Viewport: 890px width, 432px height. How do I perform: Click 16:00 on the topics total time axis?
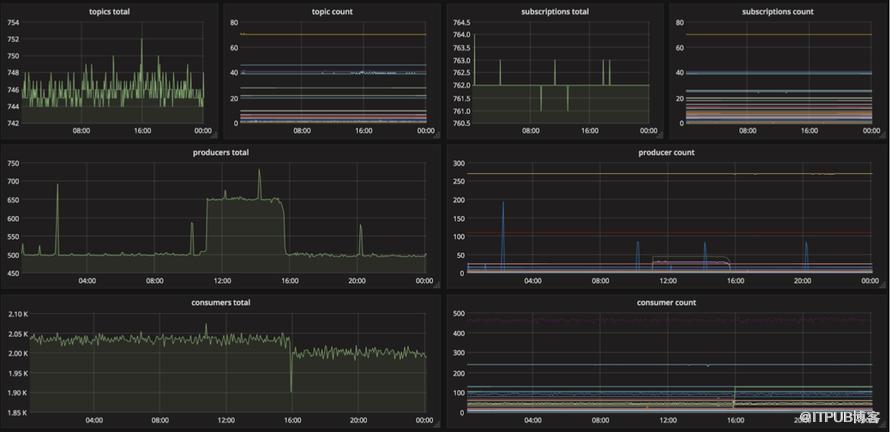click(x=142, y=131)
